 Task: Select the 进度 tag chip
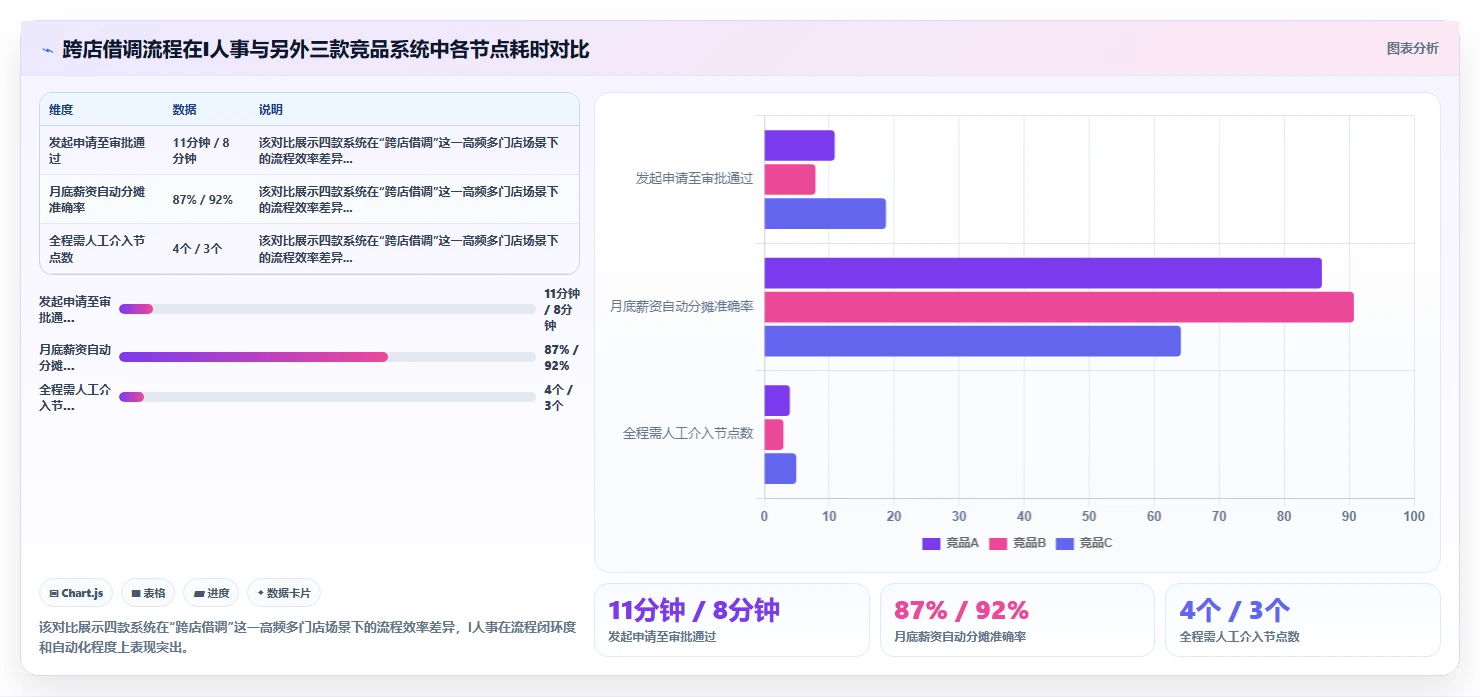tap(211, 593)
